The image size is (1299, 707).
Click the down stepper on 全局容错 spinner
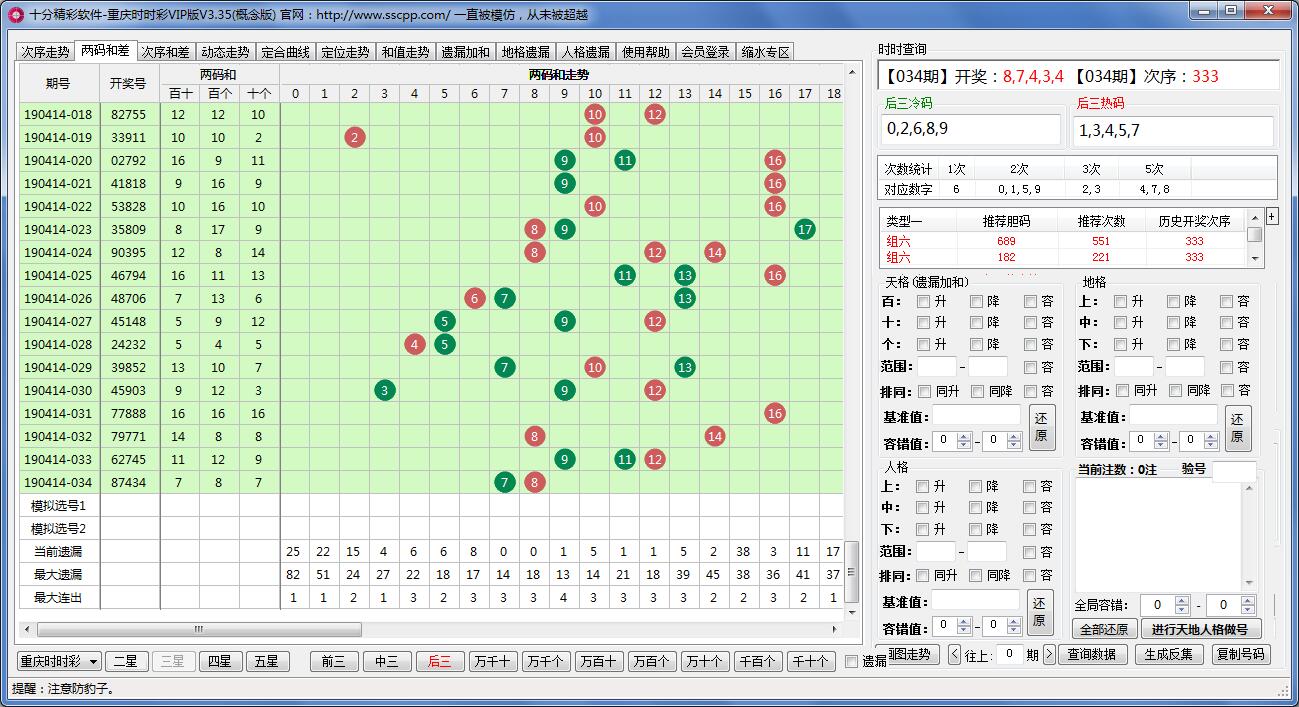coord(1181,610)
